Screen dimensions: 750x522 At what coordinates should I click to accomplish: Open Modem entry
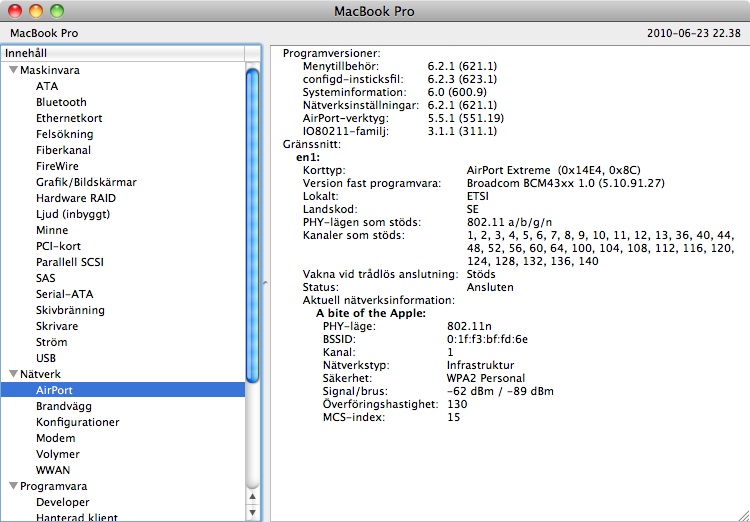(55, 438)
